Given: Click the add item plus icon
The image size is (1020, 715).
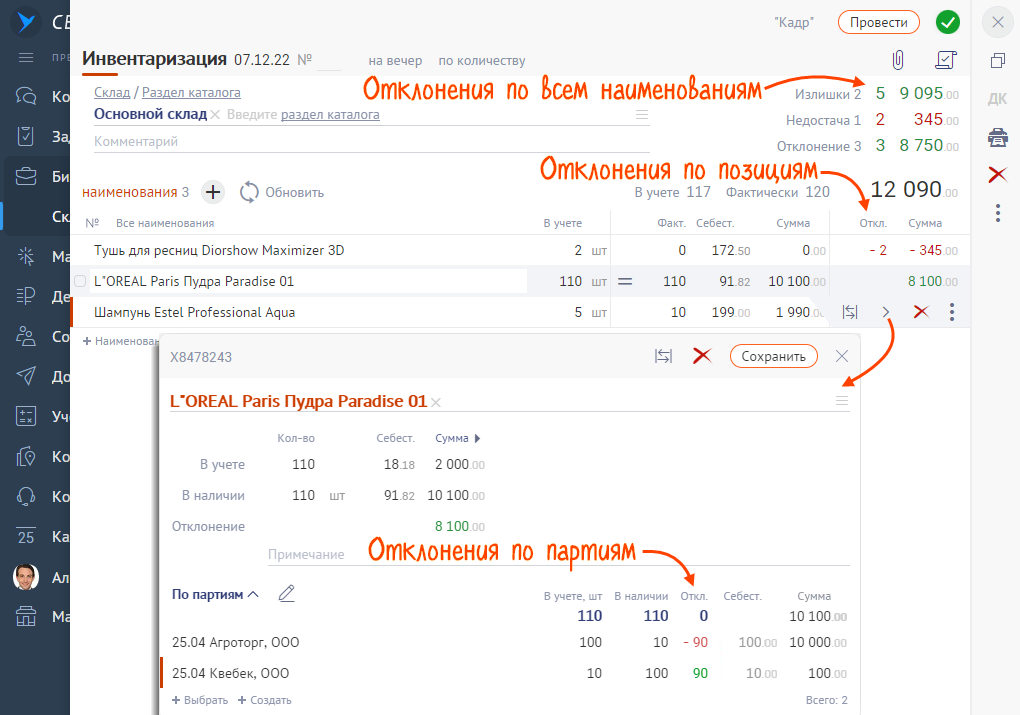Looking at the screenshot, I should point(212,192).
